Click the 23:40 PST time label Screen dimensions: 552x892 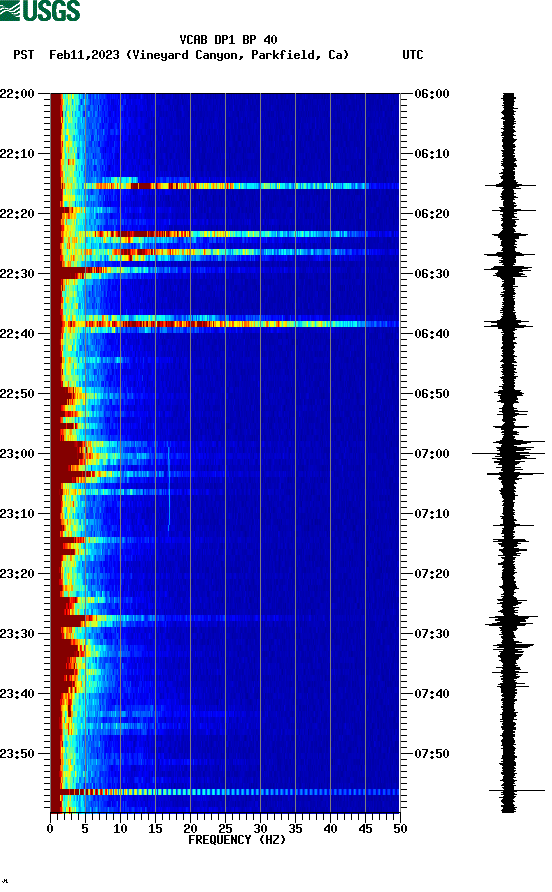click(17, 694)
